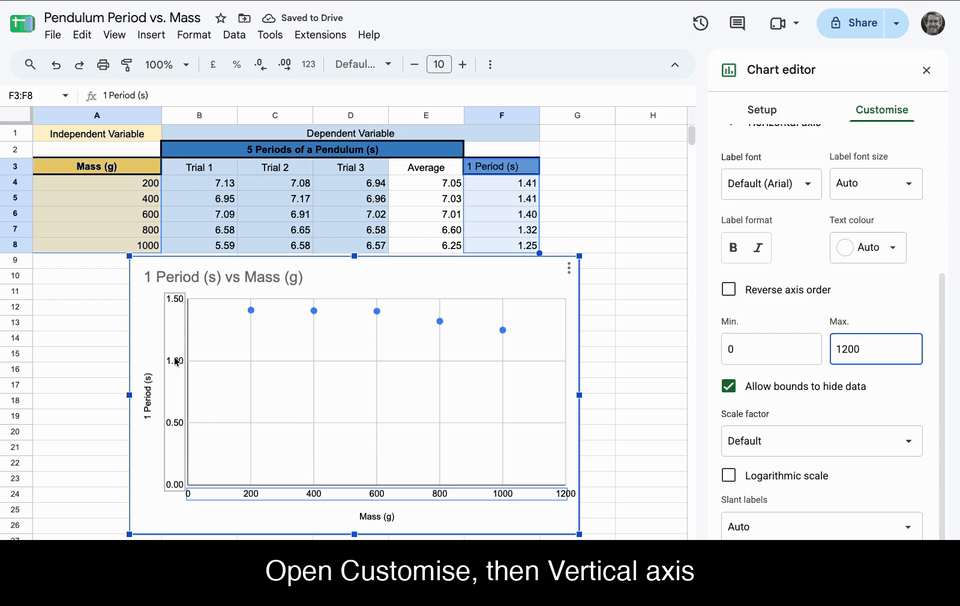
Task: Expand the meeting options arrow
Action: click(796, 23)
